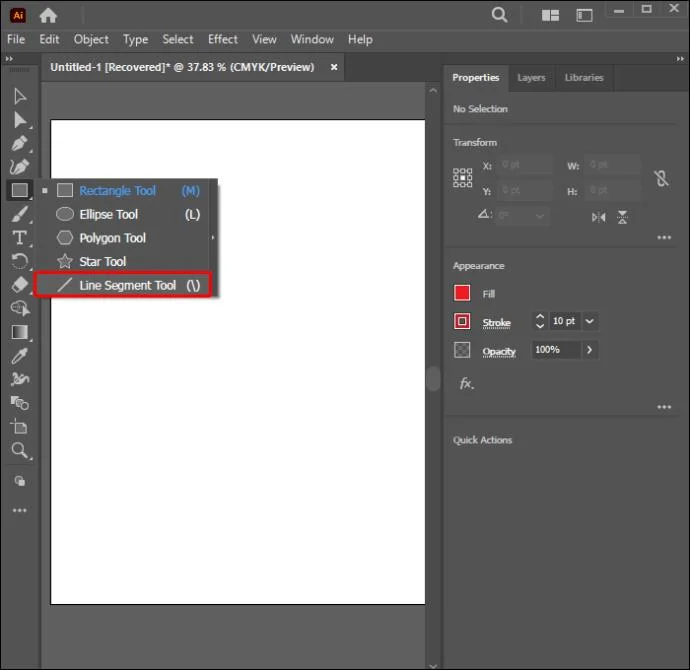Select the Type tool
The height and width of the screenshot is (670, 690).
pos(19,238)
